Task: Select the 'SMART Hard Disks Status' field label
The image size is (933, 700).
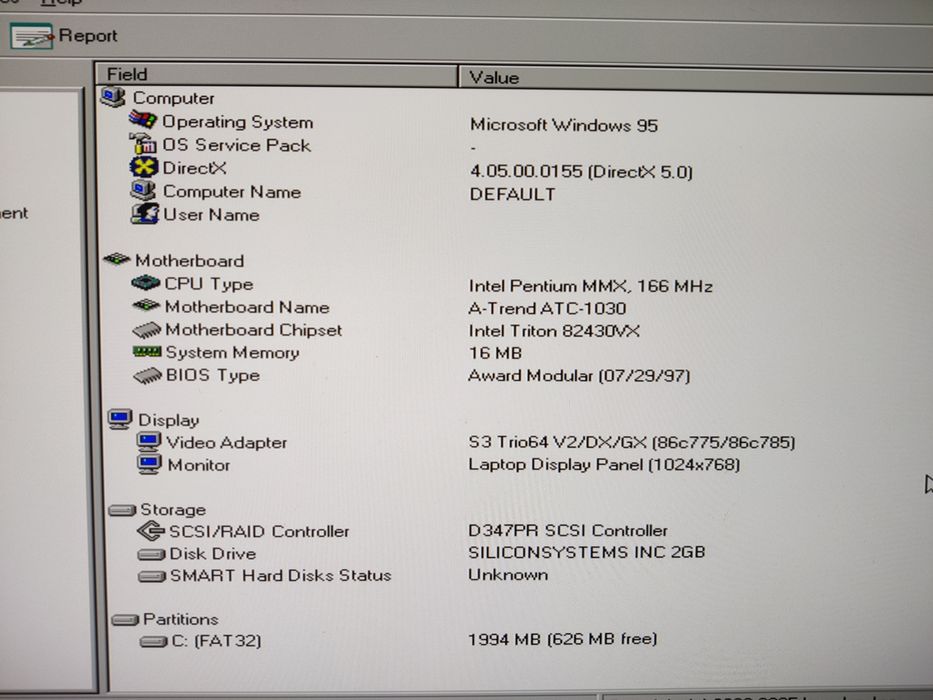Action: pyautogui.click(x=280, y=576)
